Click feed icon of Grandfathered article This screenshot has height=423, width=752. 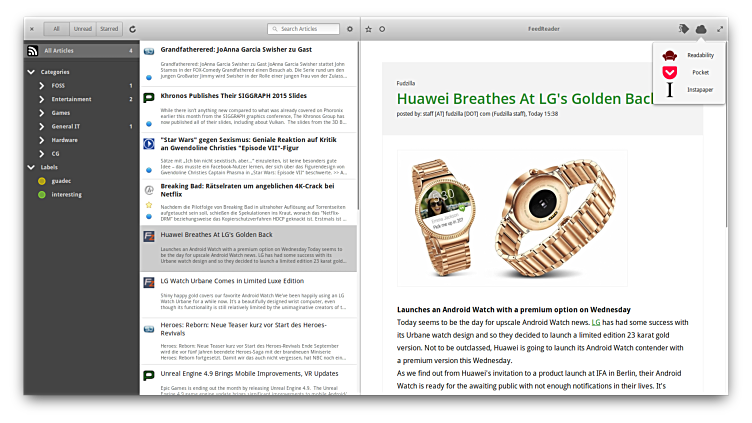(x=149, y=51)
